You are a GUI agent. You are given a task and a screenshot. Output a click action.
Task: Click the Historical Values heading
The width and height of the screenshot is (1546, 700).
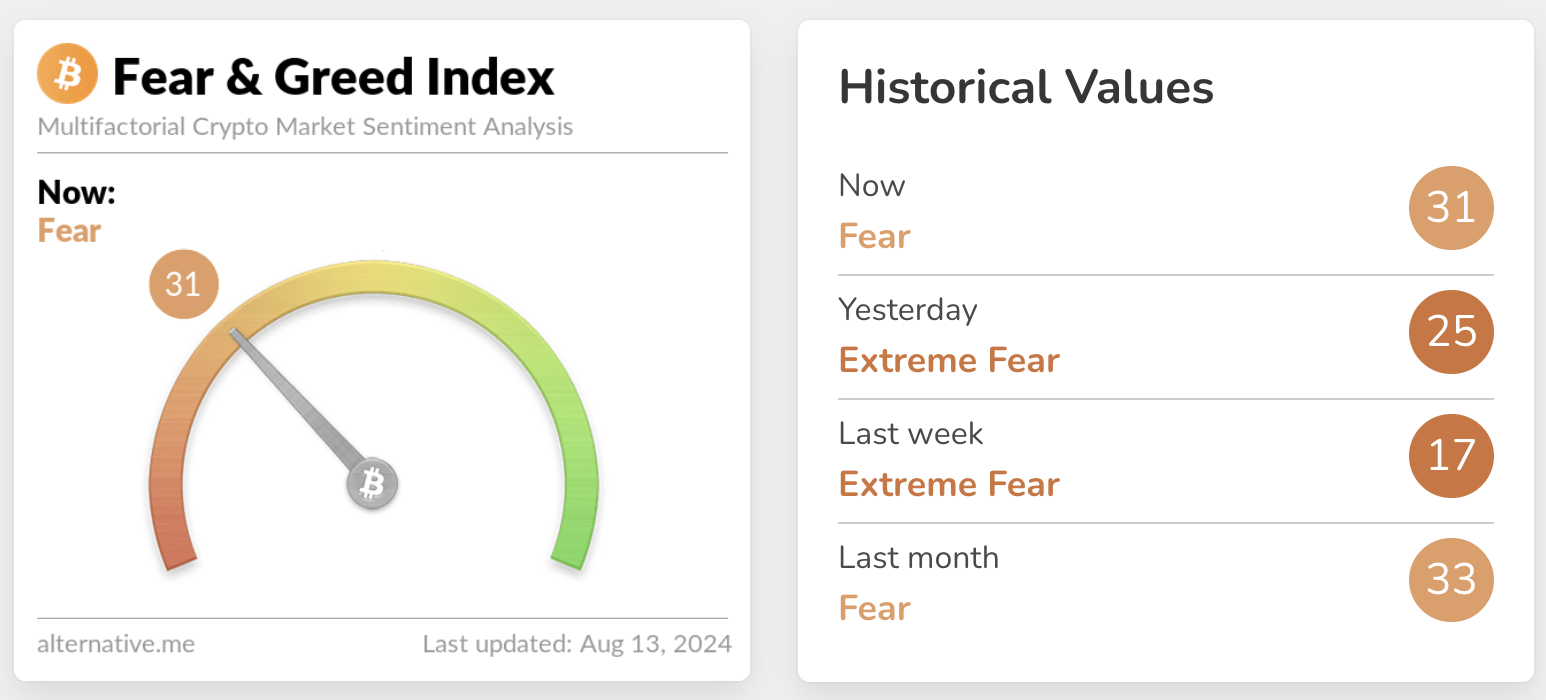coord(1026,87)
